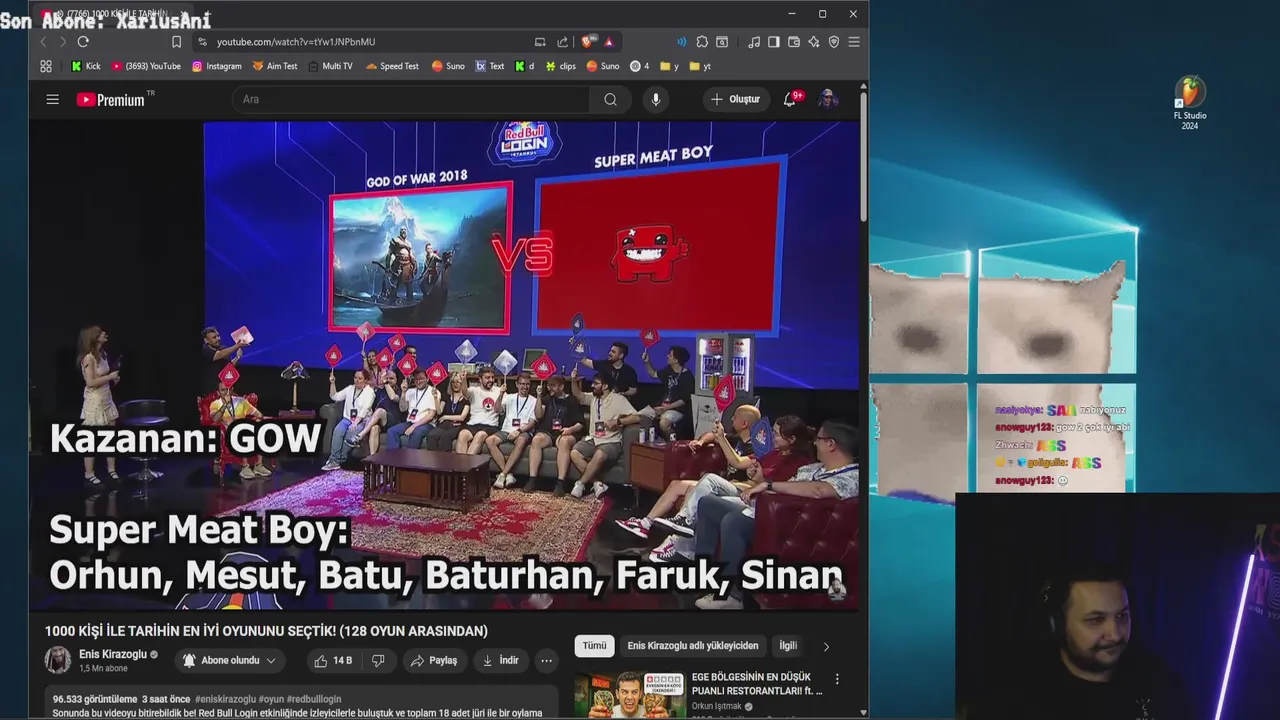
Task: Open Brave VPN shield icon
Action: pos(834,42)
